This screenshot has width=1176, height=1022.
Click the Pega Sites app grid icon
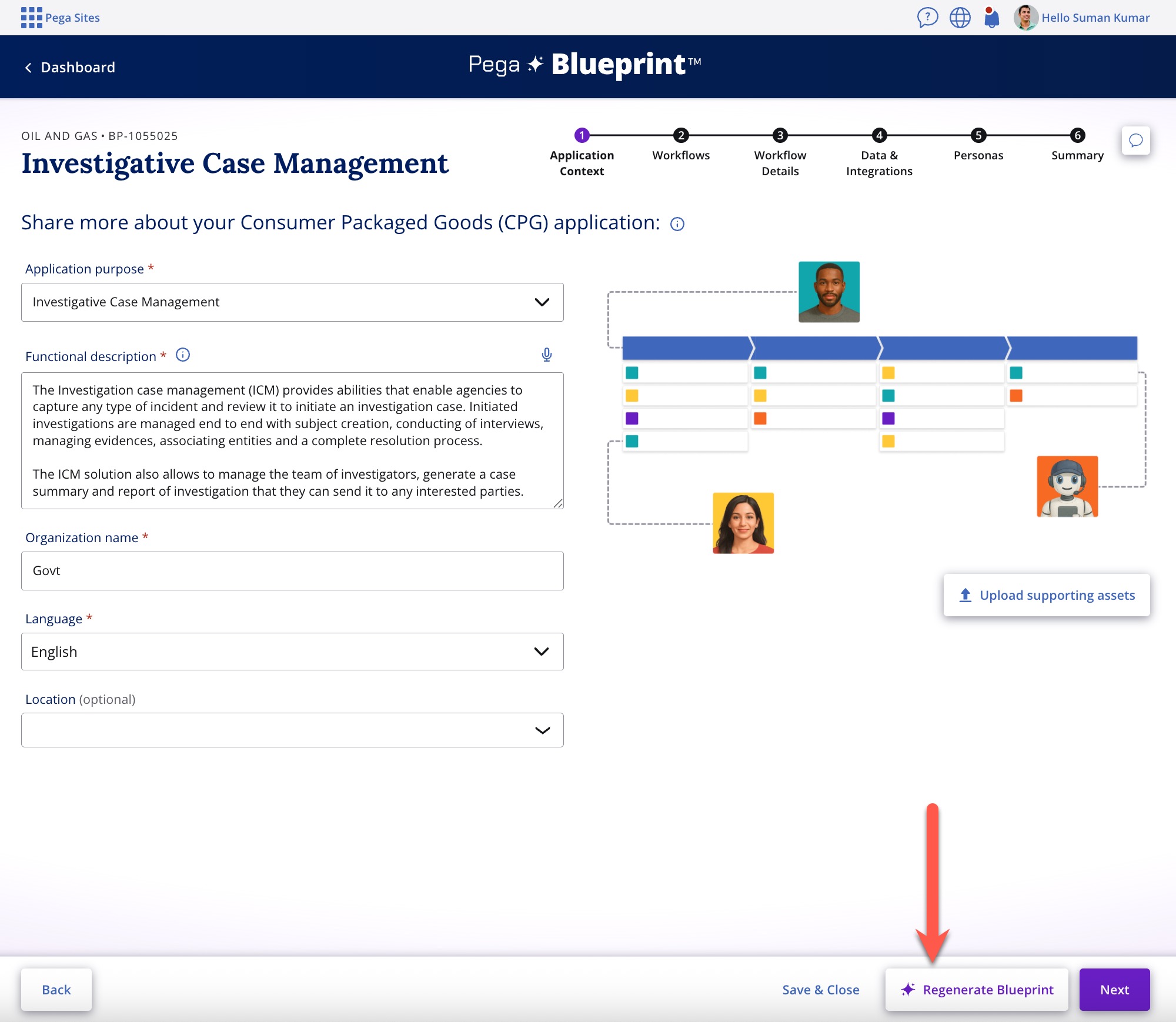point(31,17)
